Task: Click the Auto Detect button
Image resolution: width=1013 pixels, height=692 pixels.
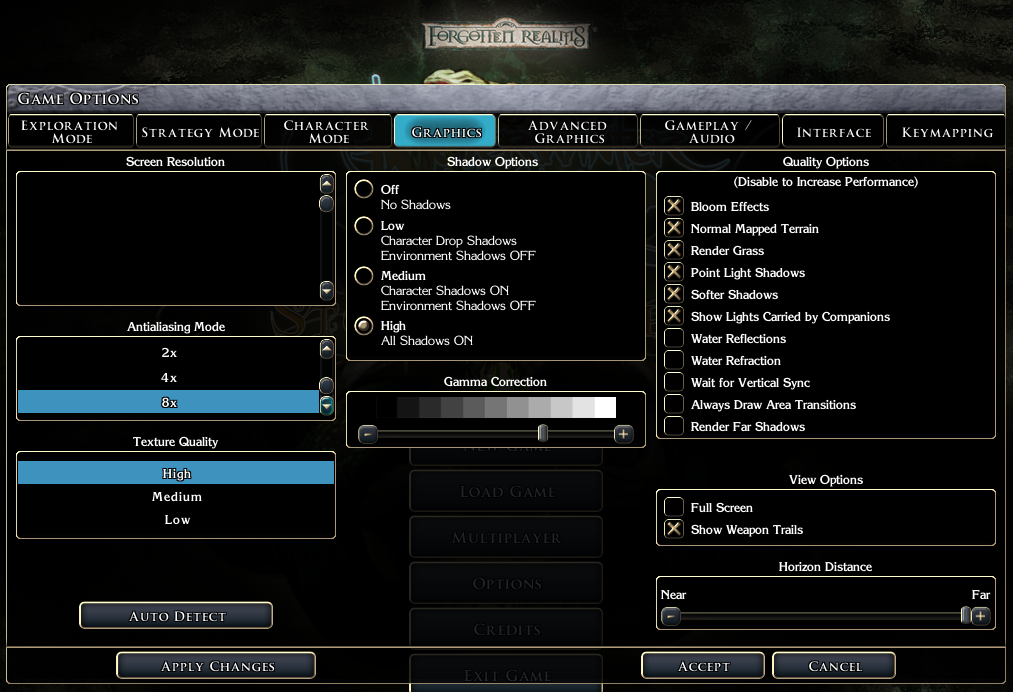Action: point(176,616)
